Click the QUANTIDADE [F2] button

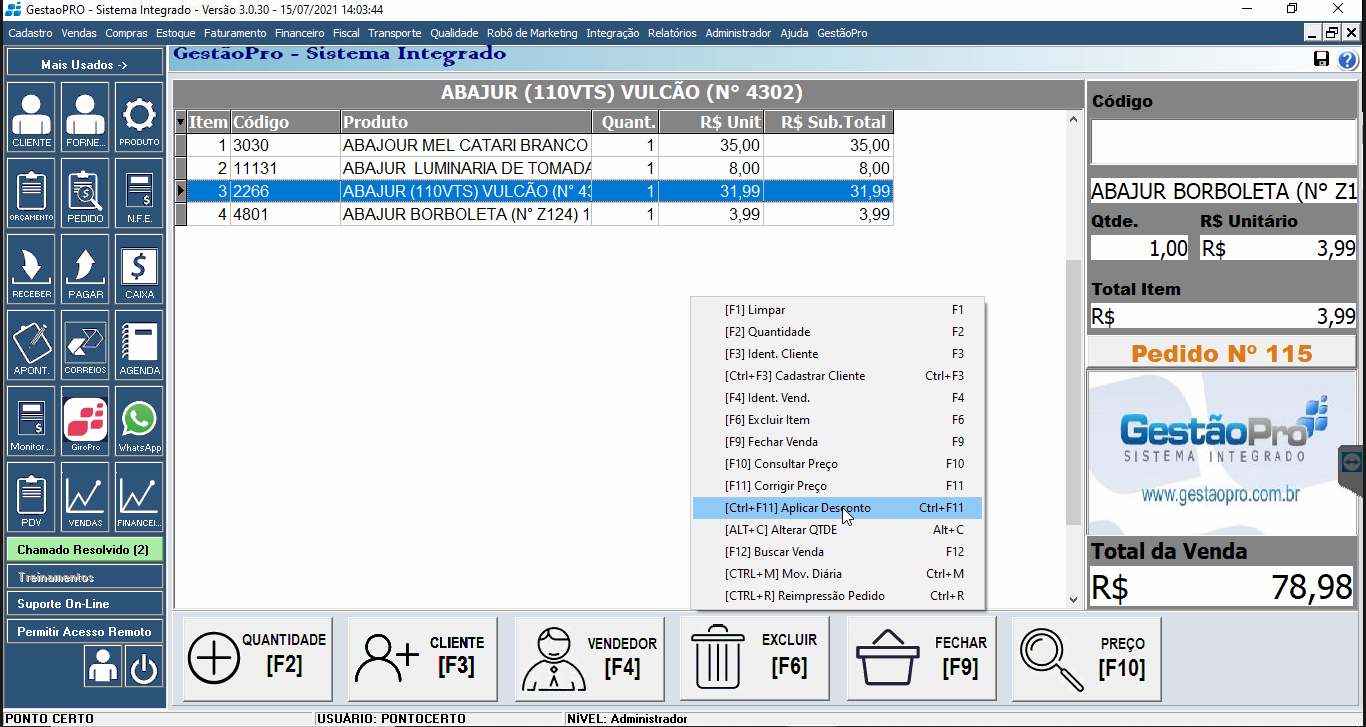(258, 659)
